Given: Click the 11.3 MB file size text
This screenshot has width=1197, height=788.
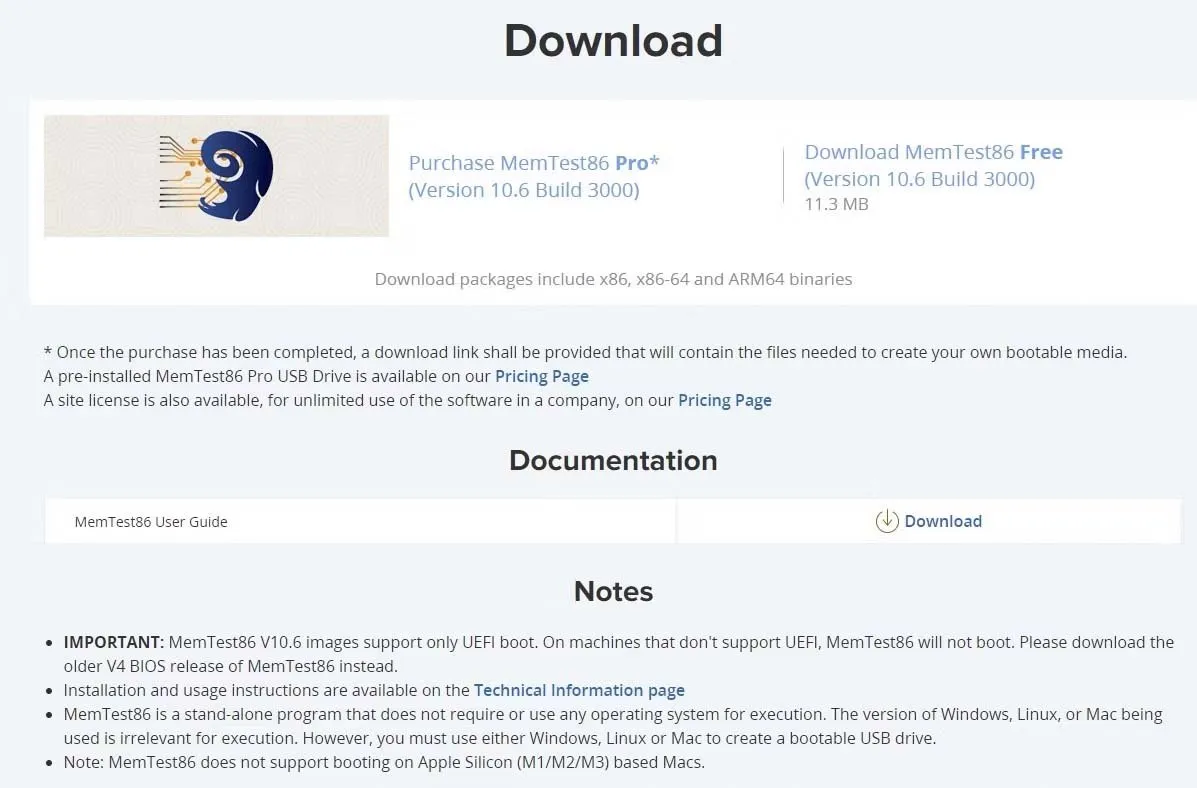Looking at the screenshot, I should click(836, 204).
